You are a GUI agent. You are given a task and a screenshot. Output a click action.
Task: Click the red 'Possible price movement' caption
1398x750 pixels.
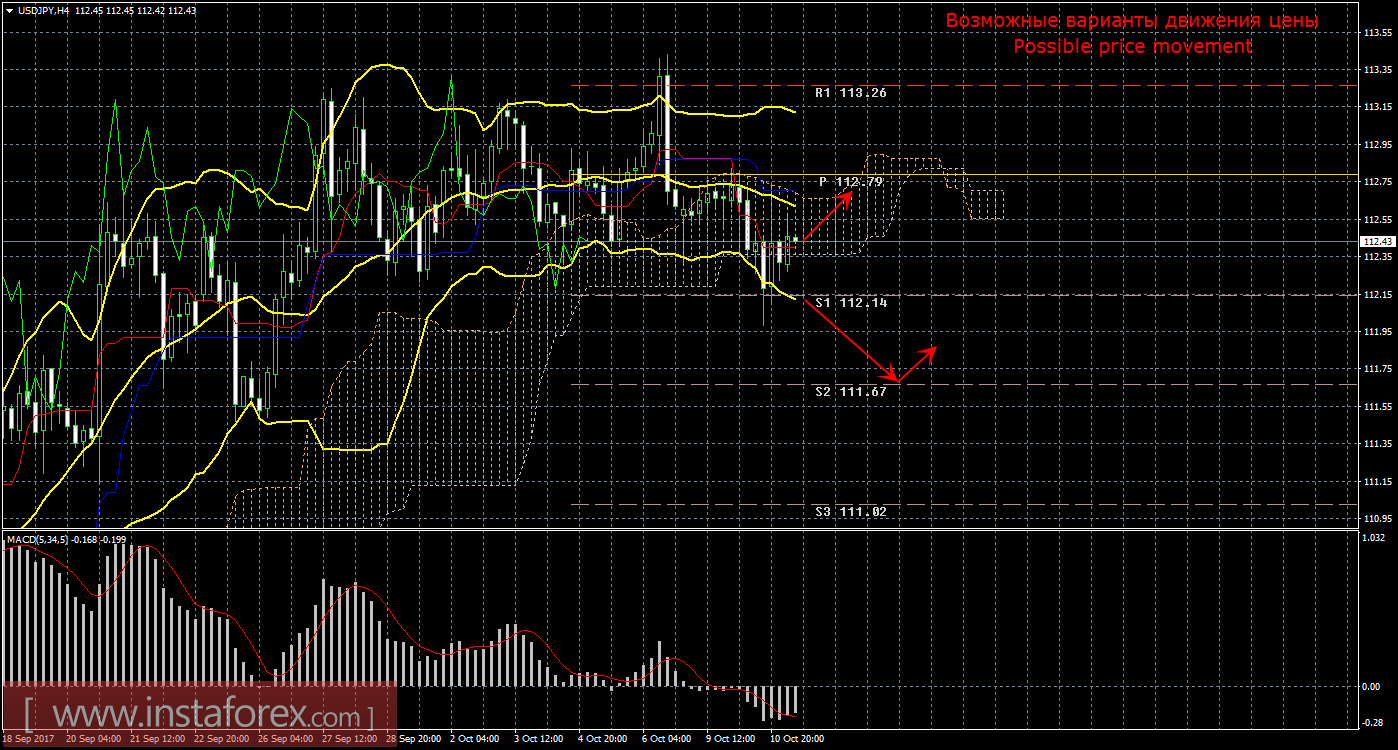(x=1132, y=46)
